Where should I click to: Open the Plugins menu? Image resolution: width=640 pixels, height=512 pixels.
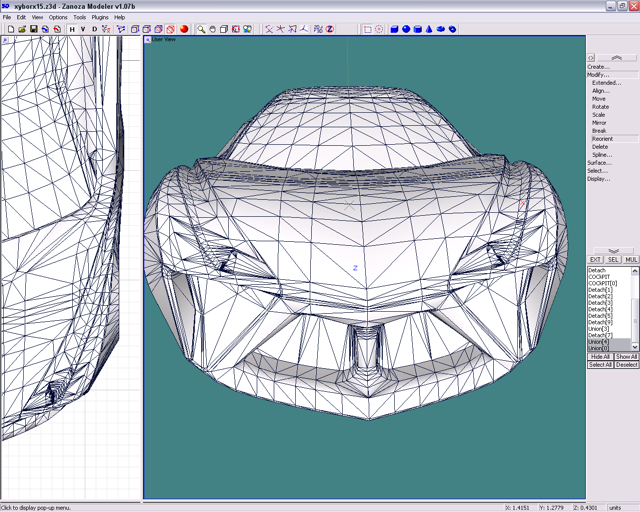pos(100,17)
